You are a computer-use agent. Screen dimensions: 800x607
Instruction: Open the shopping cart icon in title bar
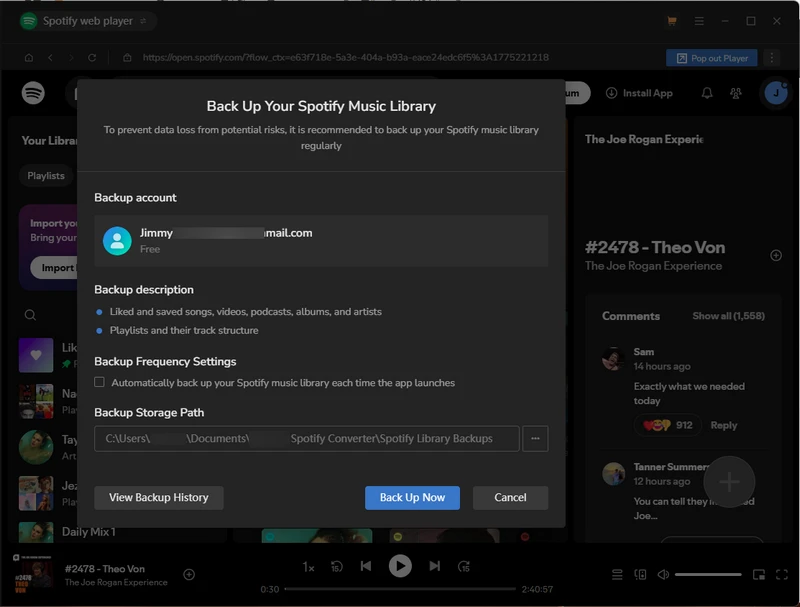(x=672, y=21)
